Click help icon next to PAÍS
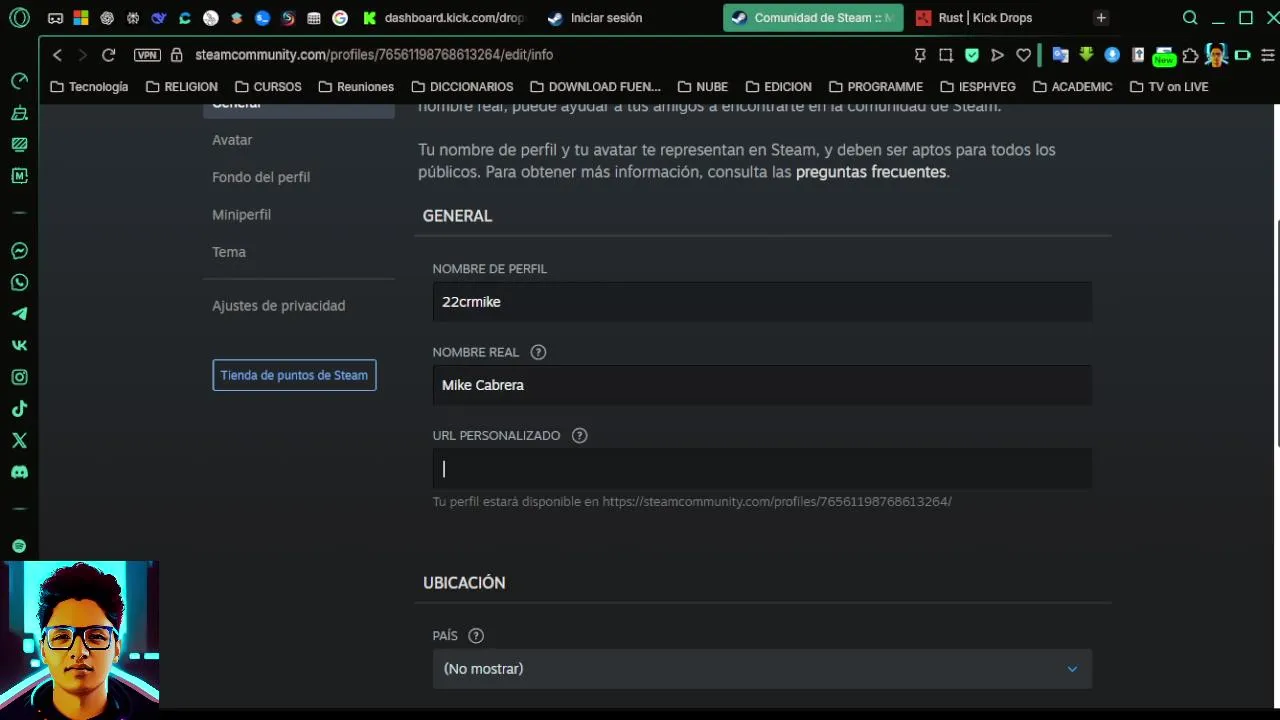Image resolution: width=1280 pixels, height=720 pixels. tap(476, 636)
